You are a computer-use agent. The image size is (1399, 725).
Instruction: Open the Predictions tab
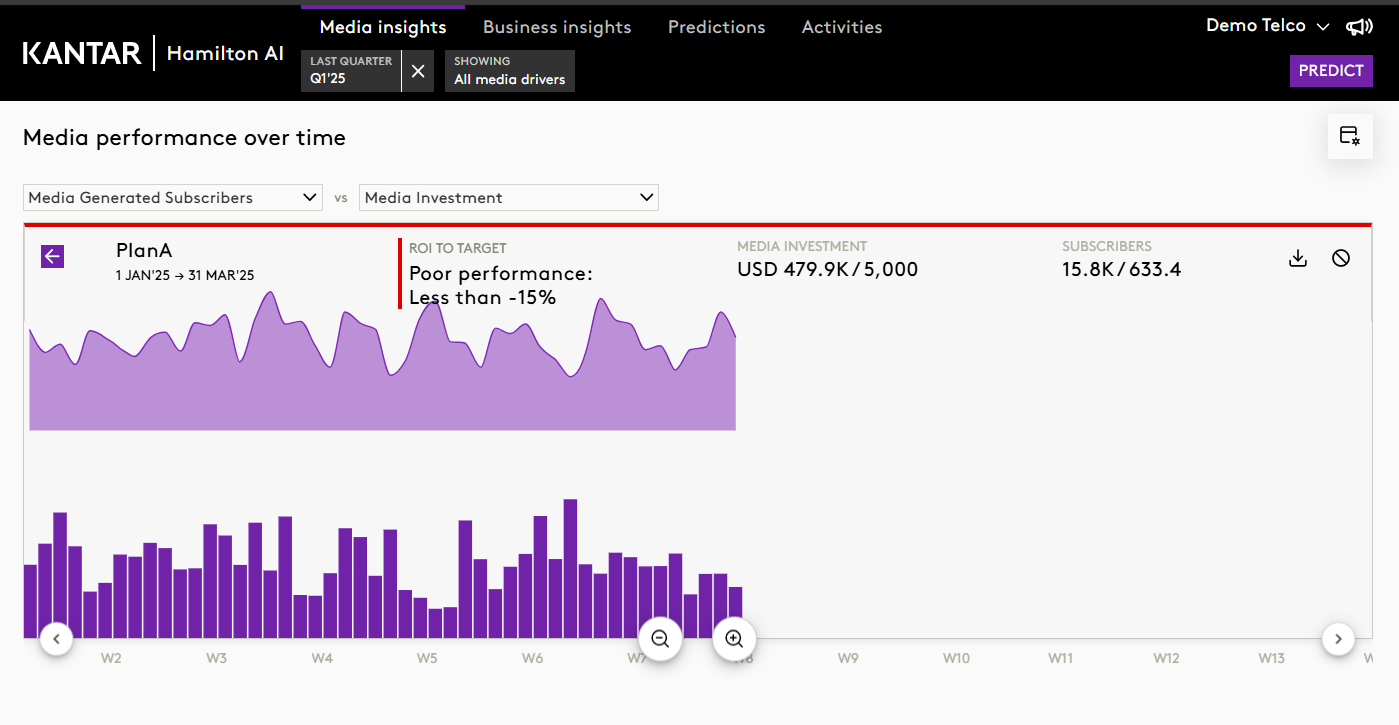point(717,27)
